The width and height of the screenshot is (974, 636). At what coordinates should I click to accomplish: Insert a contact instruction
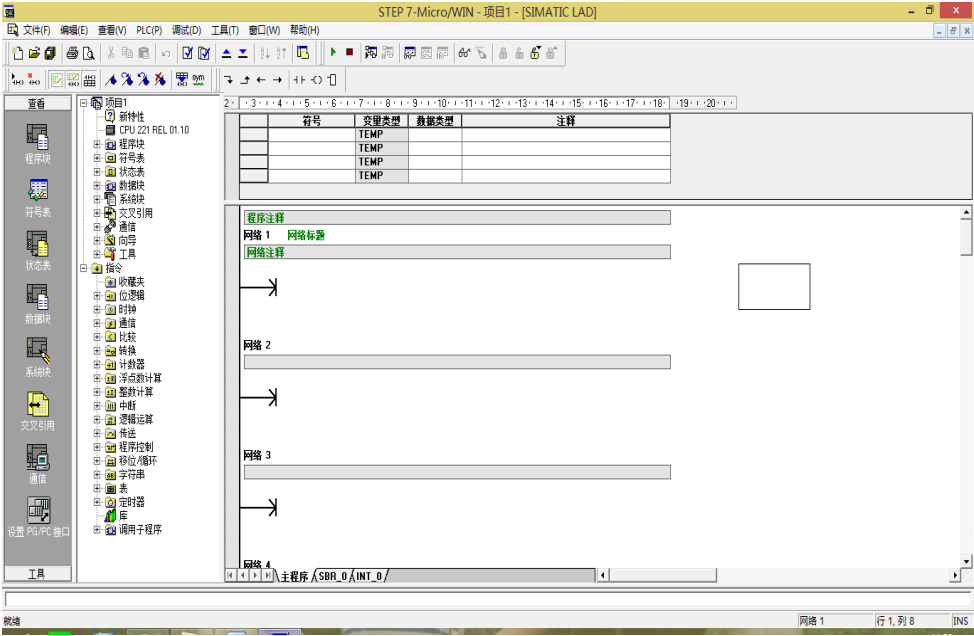(299, 80)
